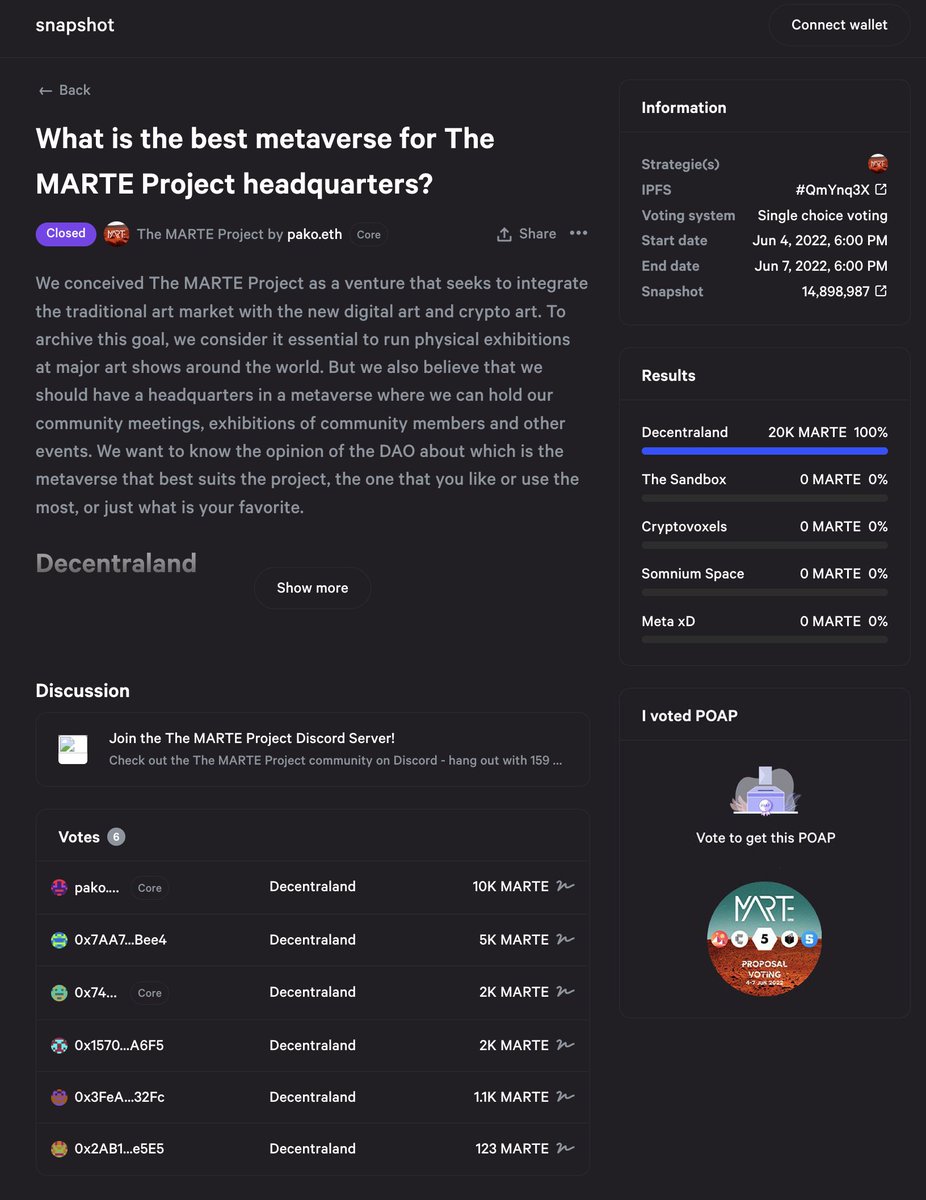Open voter 0x1570...A6F5 profile
Image resolution: width=926 pixels, height=1200 pixels.
[119, 1045]
